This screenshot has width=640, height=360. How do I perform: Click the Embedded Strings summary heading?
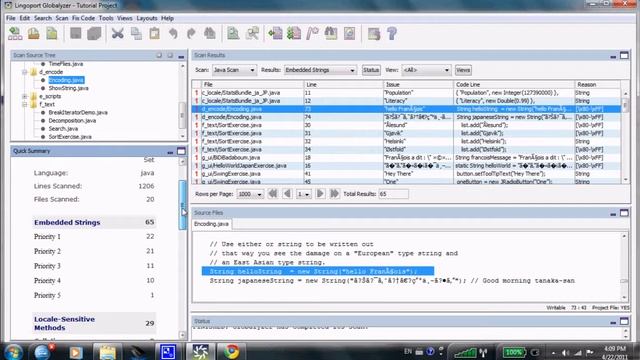click(x=67, y=222)
